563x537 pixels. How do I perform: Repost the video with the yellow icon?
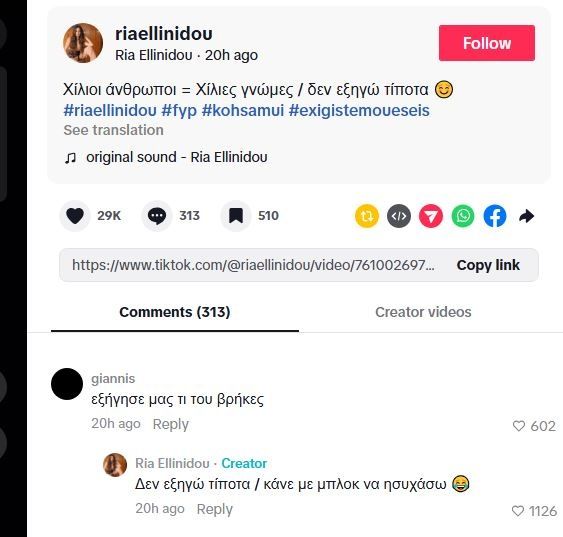(x=367, y=216)
